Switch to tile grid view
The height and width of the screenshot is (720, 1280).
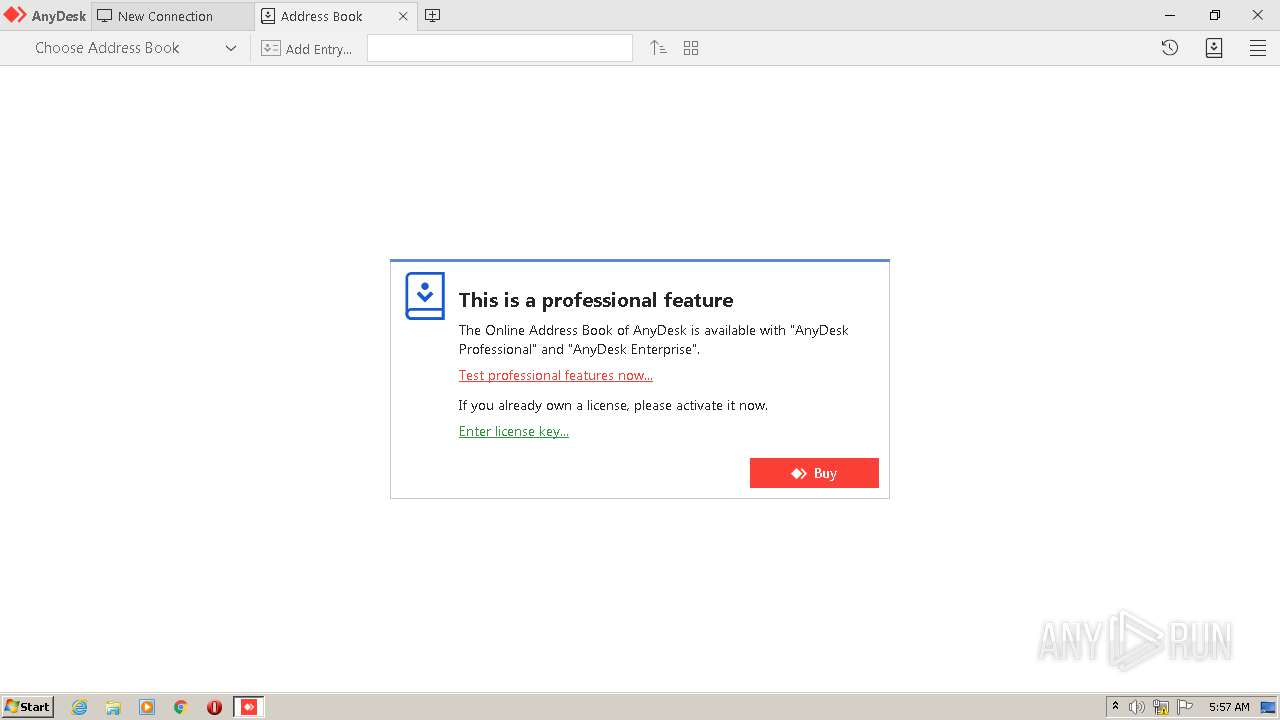click(691, 48)
